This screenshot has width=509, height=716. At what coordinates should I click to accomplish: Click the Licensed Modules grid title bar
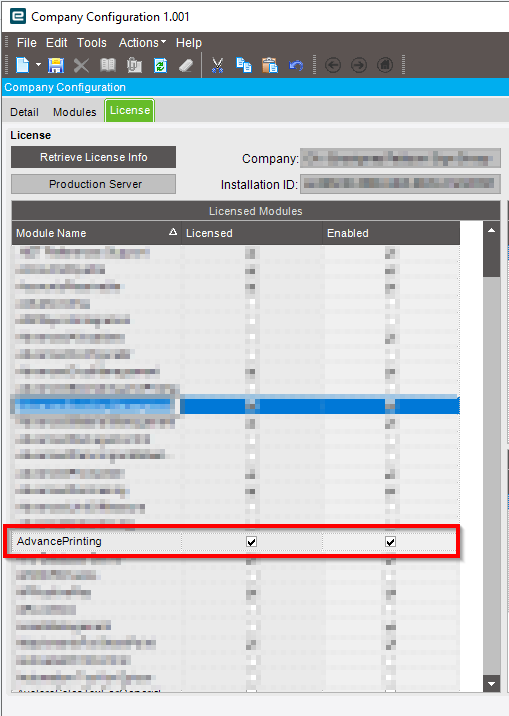click(x=256, y=211)
